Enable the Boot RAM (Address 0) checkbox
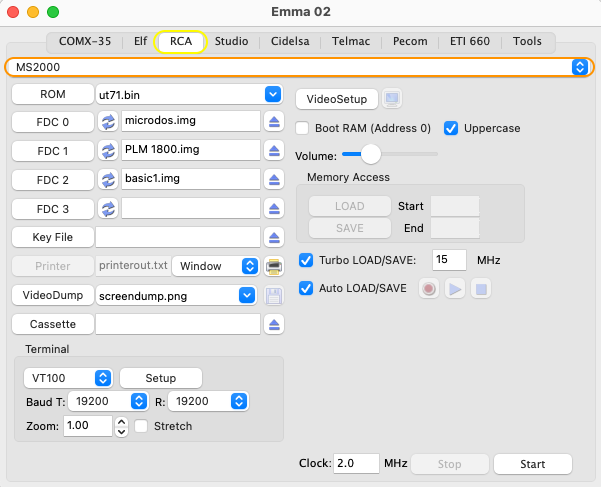 coord(302,128)
